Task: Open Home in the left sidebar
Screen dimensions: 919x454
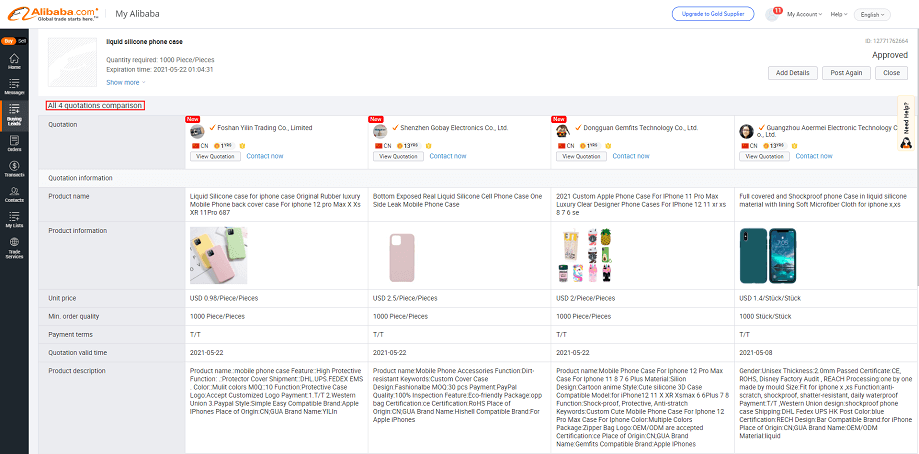Action: pos(14,62)
